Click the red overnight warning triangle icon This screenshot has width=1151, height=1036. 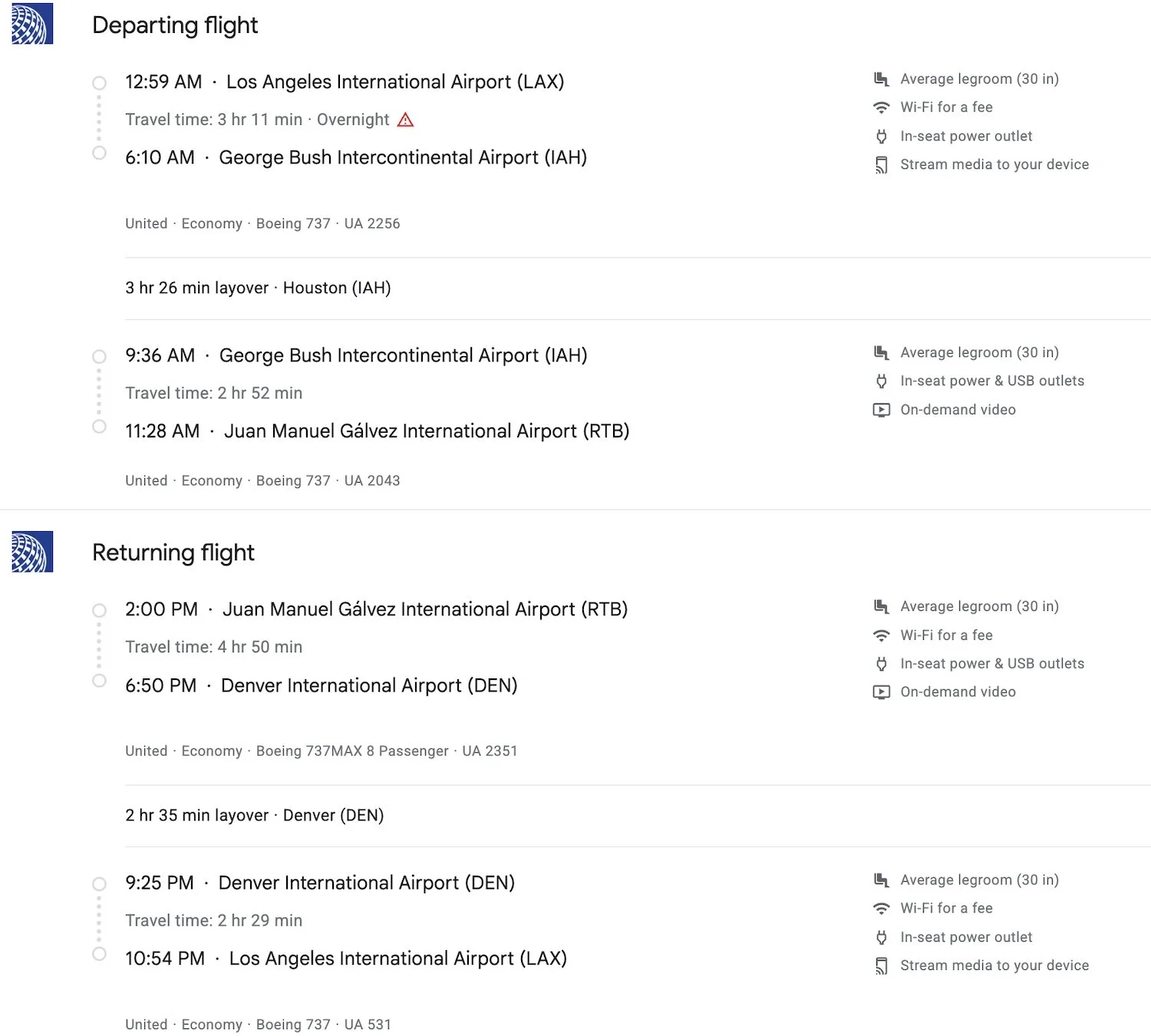tap(405, 120)
